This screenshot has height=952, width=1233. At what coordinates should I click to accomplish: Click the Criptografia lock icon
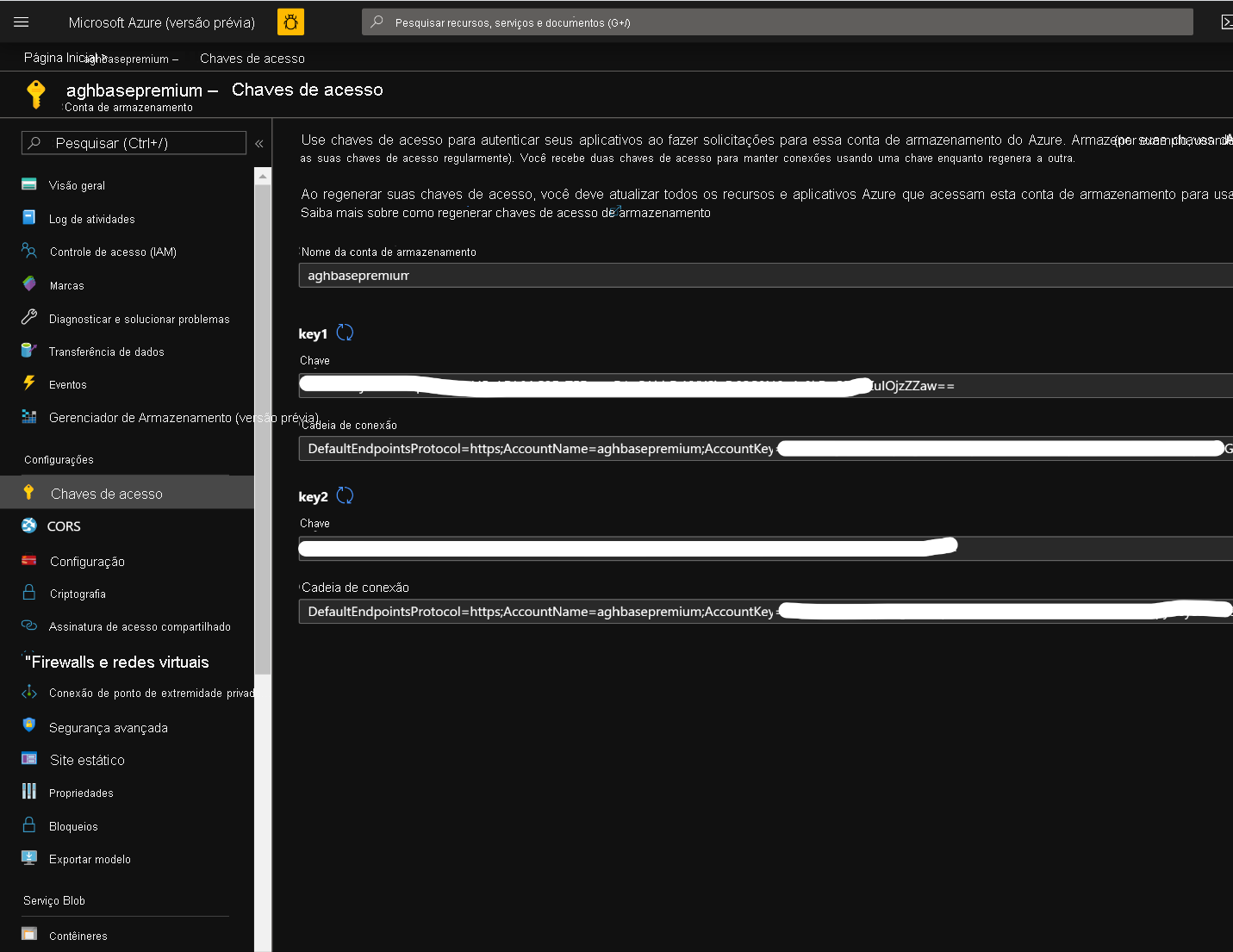[29, 593]
